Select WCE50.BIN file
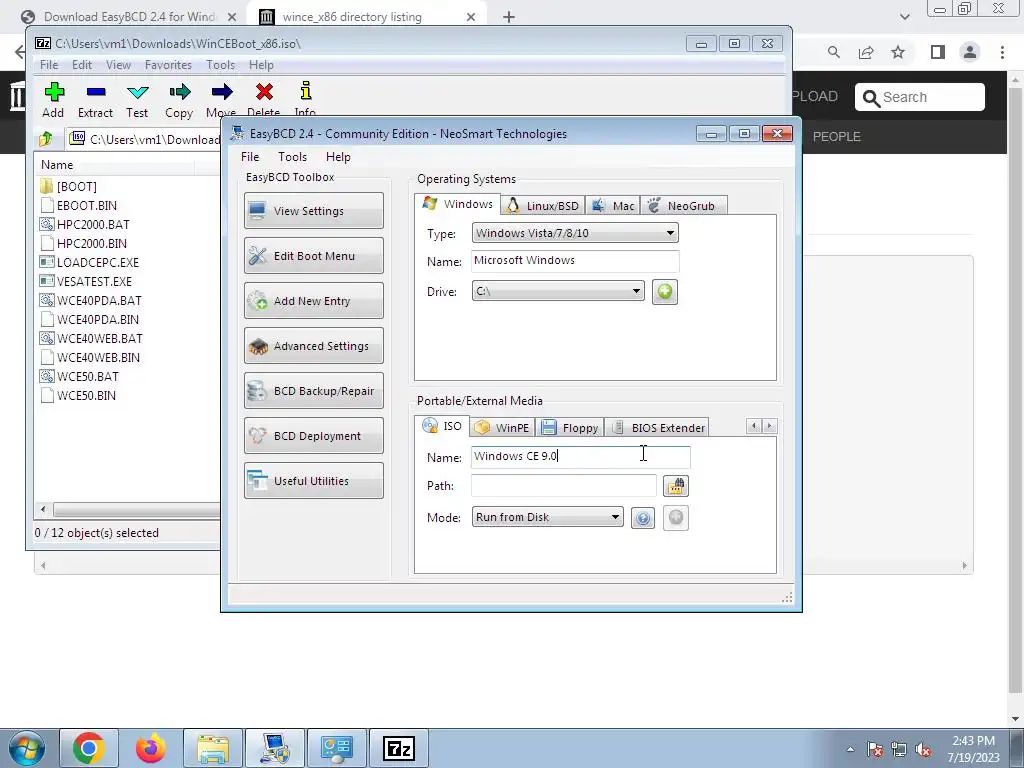The height and width of the screenshot is (768, 1024). pyautogui.click(x=78, y=395)
